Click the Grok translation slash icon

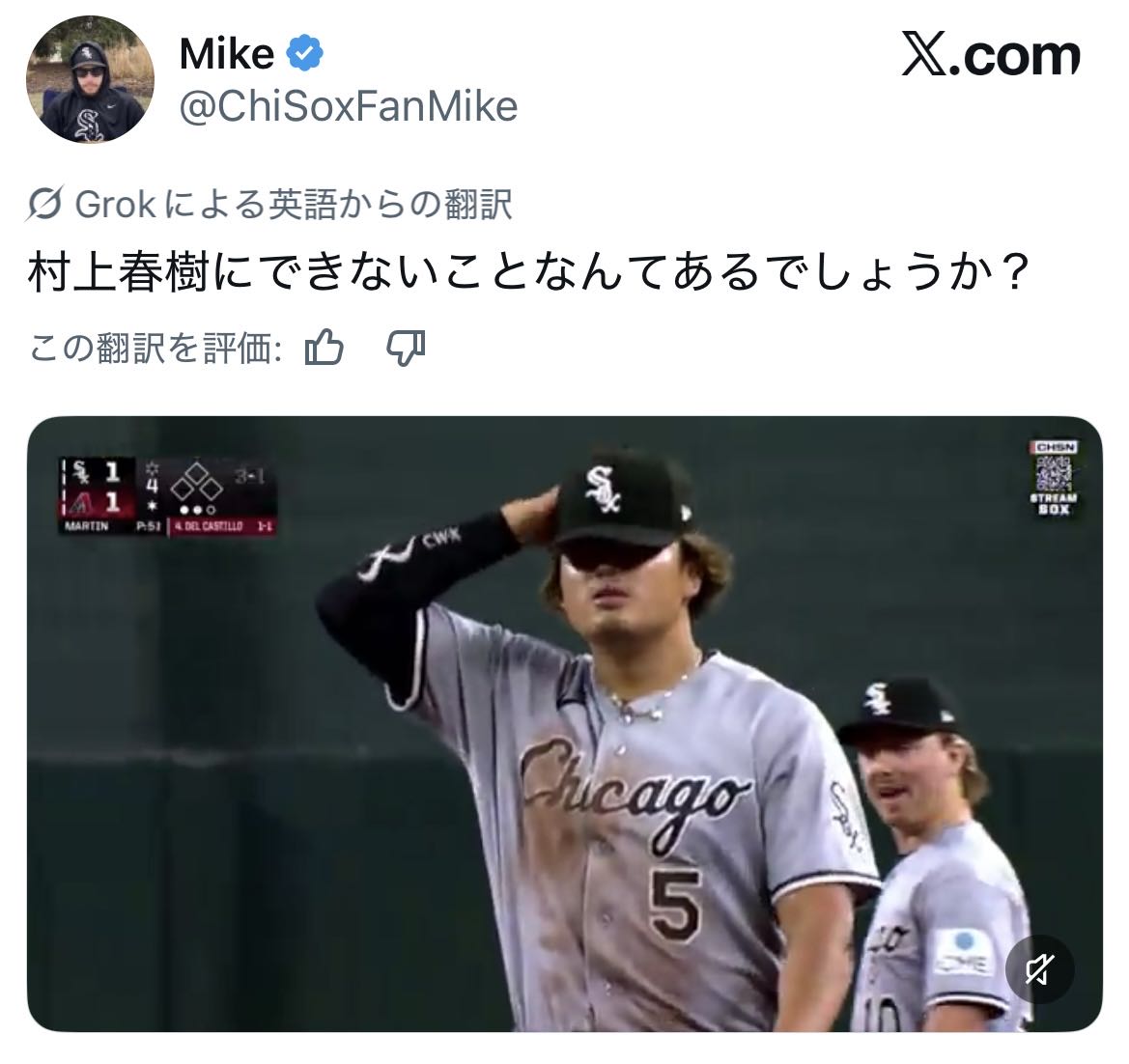coord(44,205)
